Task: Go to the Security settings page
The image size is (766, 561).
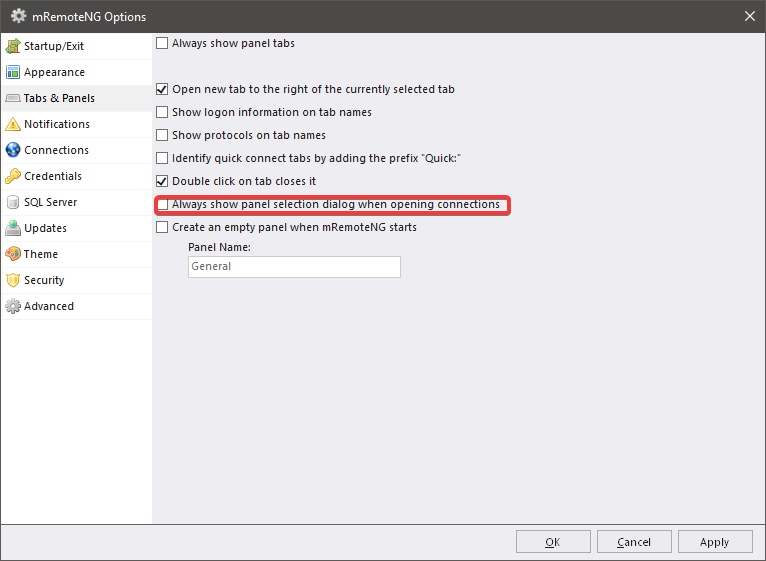Action: [x=77, y=280]
